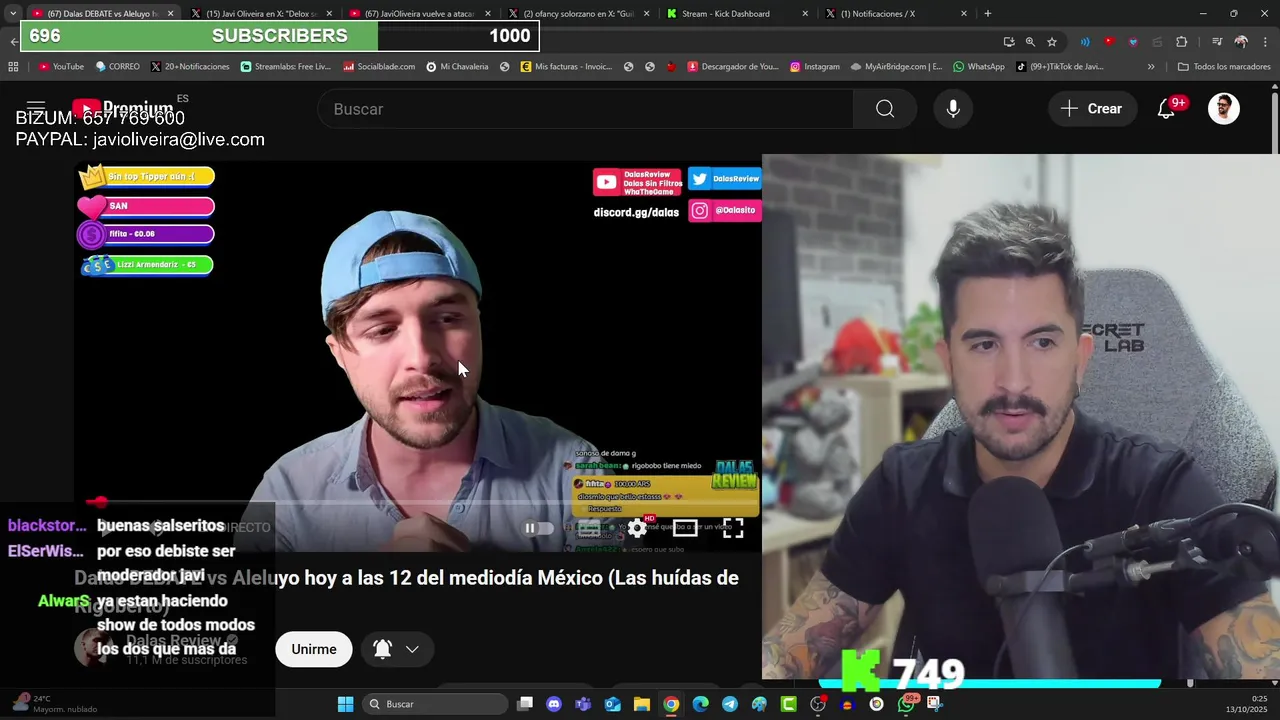Click the Windows taskbar Buscar search box

[434, 704]
